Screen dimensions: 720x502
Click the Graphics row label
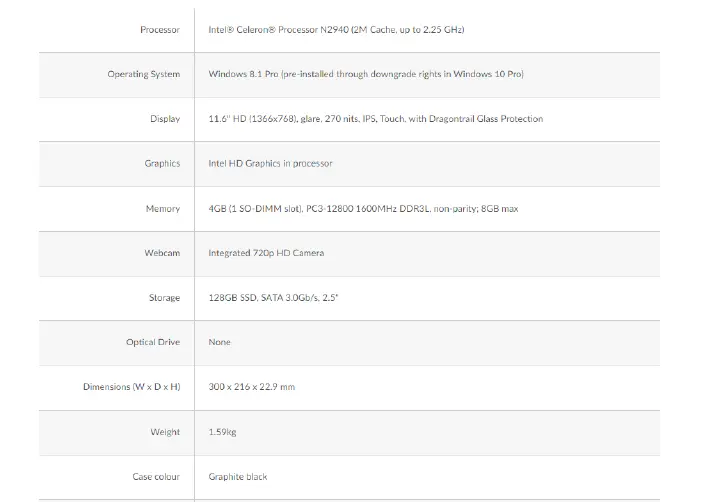162,164
